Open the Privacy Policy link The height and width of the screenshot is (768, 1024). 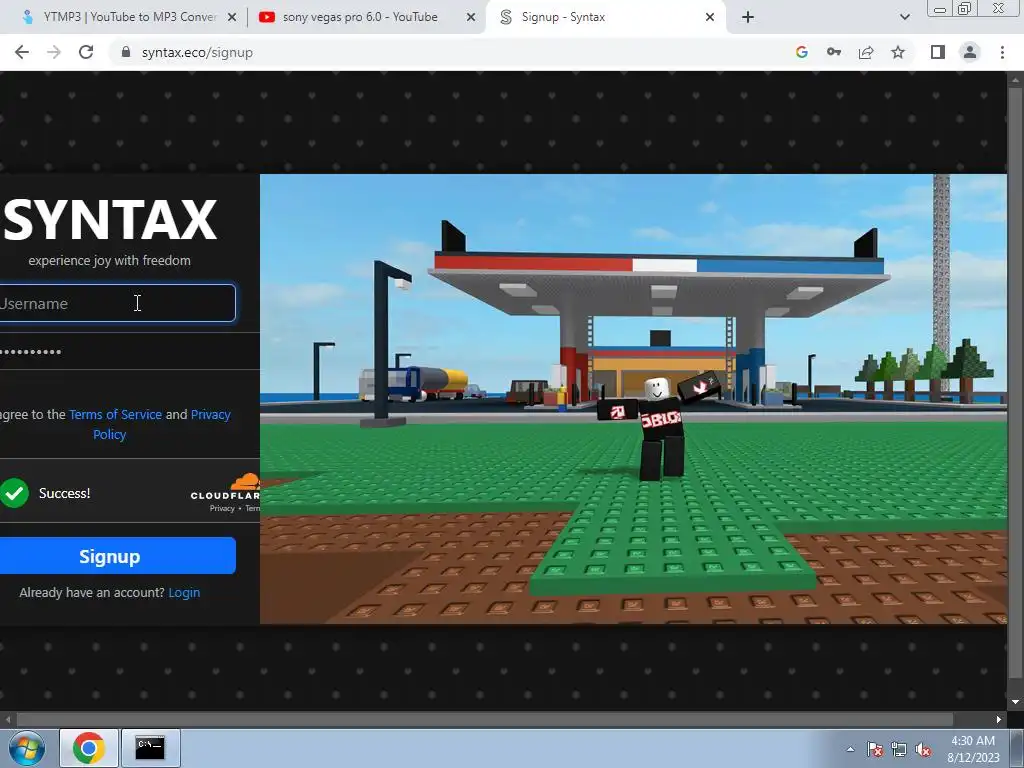coord(161,424)
